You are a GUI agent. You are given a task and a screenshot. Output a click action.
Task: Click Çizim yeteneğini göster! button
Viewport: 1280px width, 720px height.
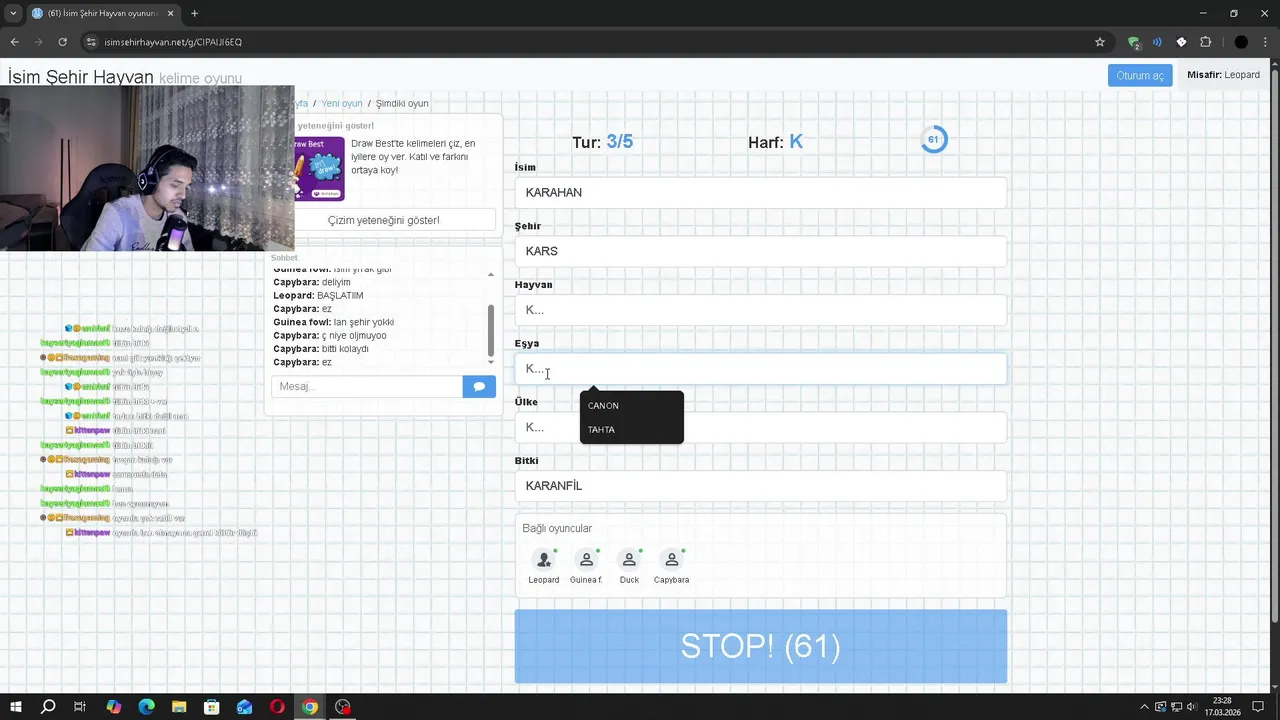[x=384, y=220]
